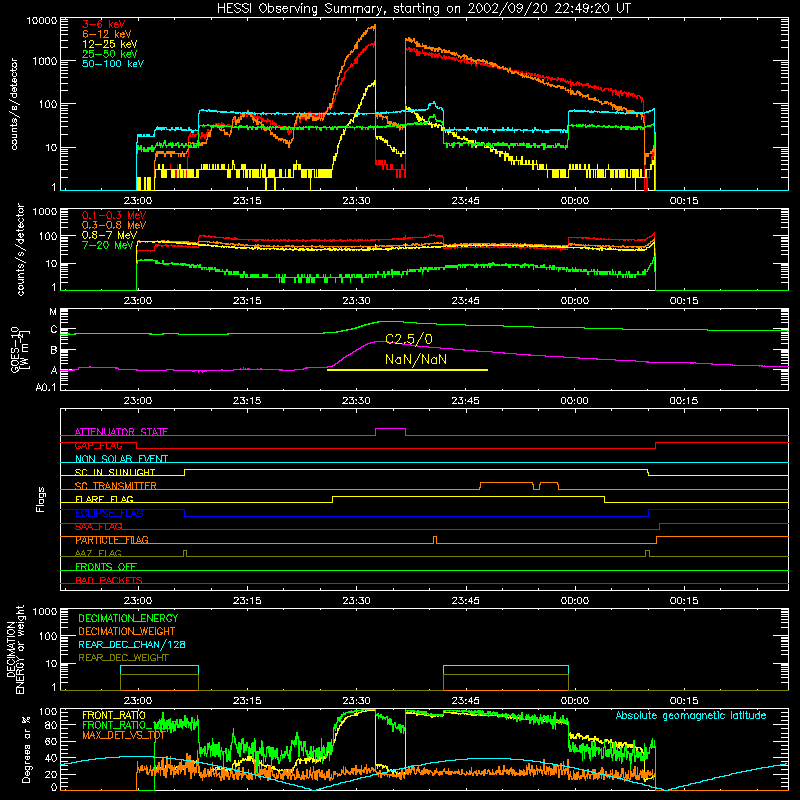
Task: Select the 'NON_SOLAR_EVENT' flag label
Action: coord(121,459)
